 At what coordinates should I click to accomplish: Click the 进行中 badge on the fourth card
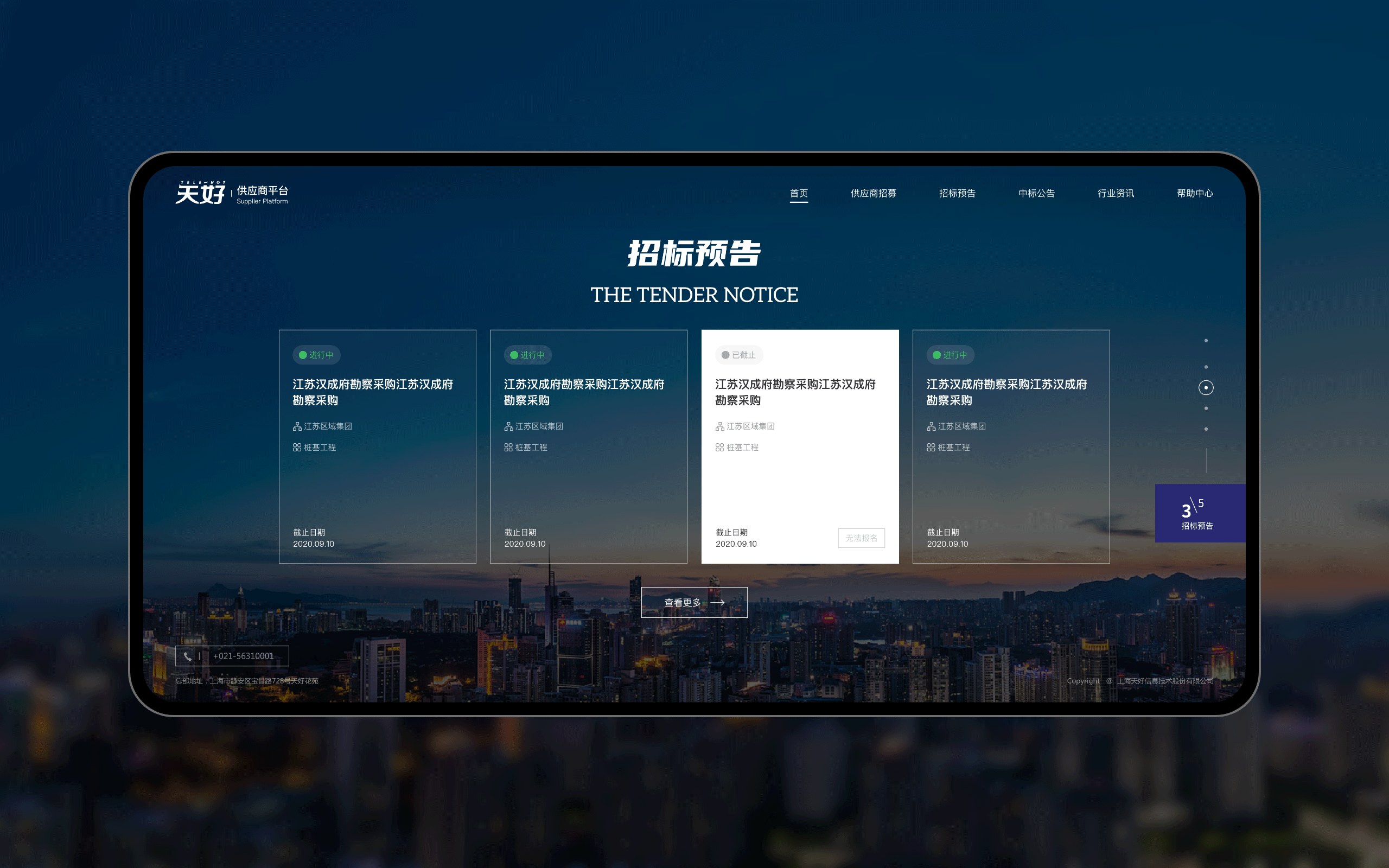(950, 355)
